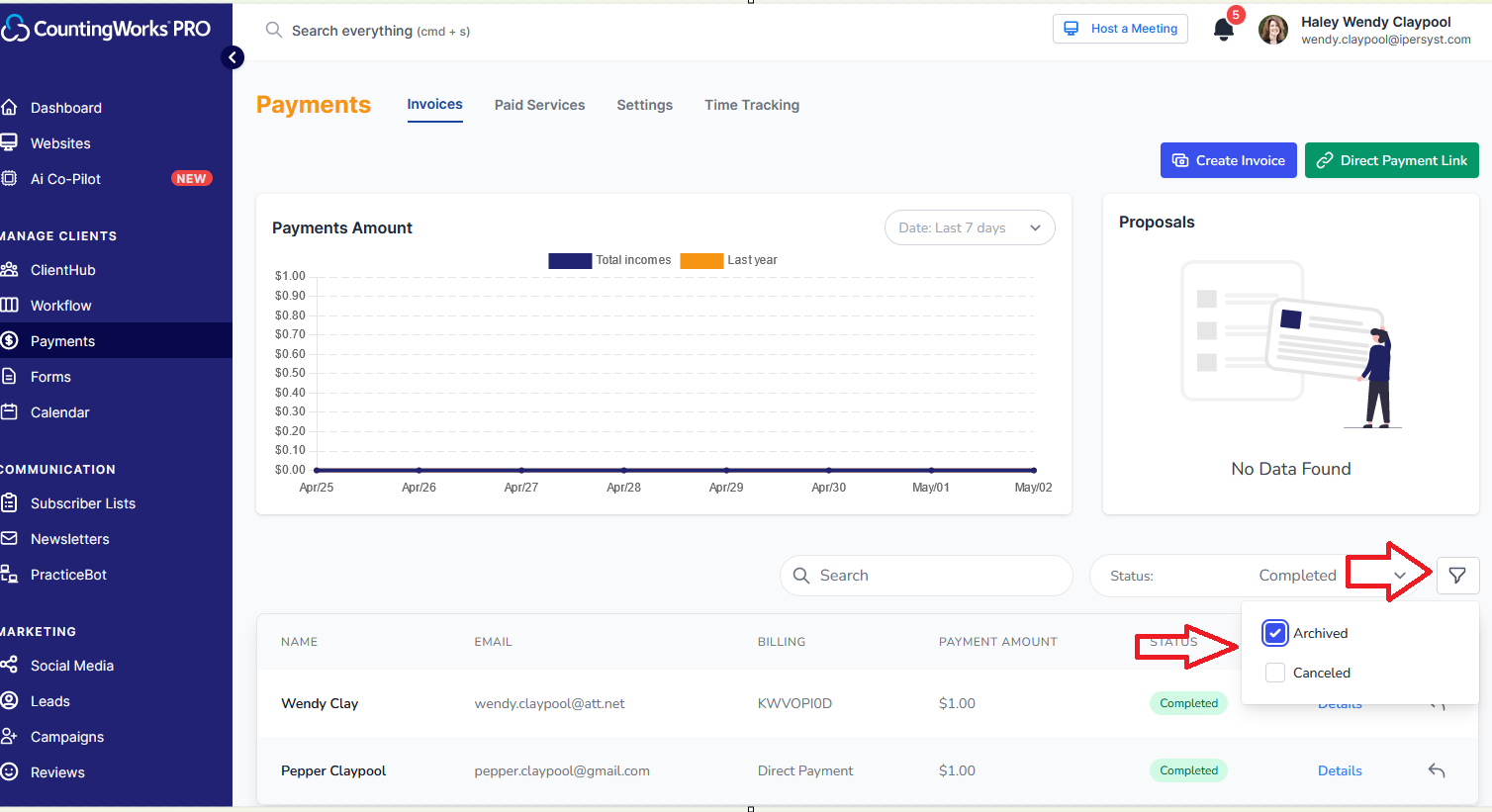1492x812 pixels.
Task: Click the Dashboard home icon
Action: [x=9, y=107]
